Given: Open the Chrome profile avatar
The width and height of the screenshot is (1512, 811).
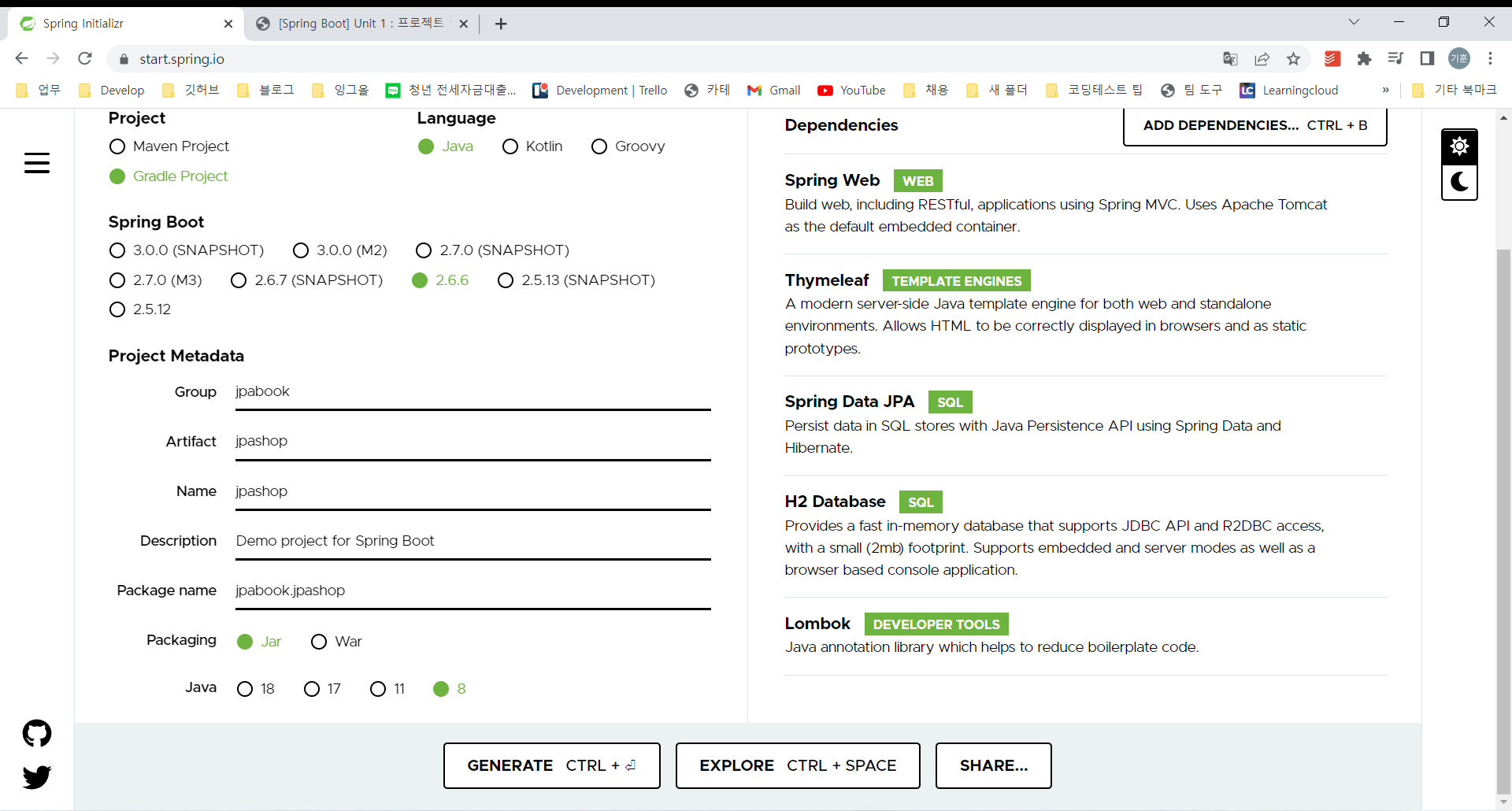Looking at the screenshot, I should pyautogui.click(x=1459, y=58).
